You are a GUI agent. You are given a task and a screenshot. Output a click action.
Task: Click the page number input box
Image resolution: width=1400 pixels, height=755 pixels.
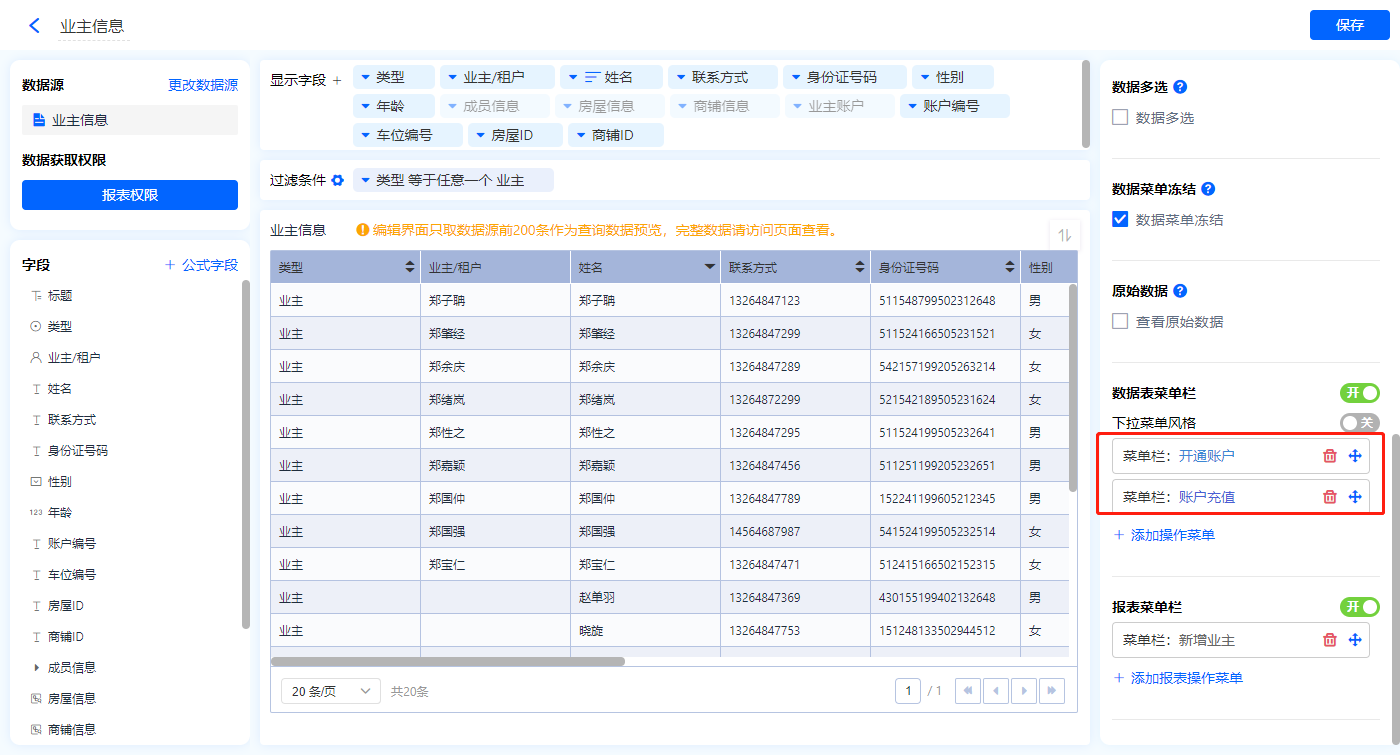tap(907, 691)
